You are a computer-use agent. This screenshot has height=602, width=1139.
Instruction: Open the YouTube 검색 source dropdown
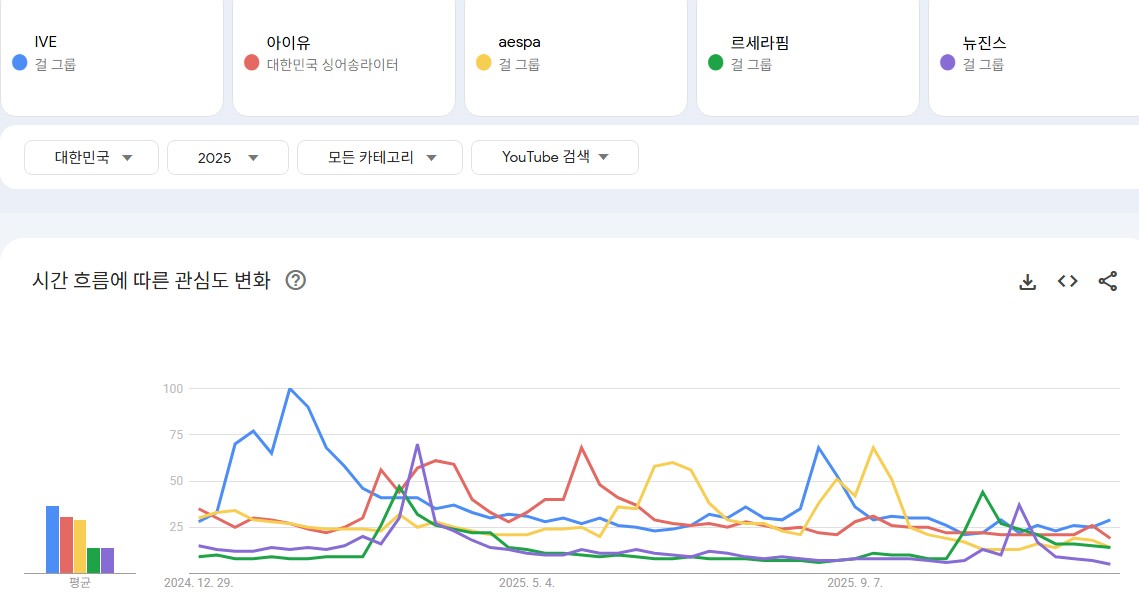[555, 157]
